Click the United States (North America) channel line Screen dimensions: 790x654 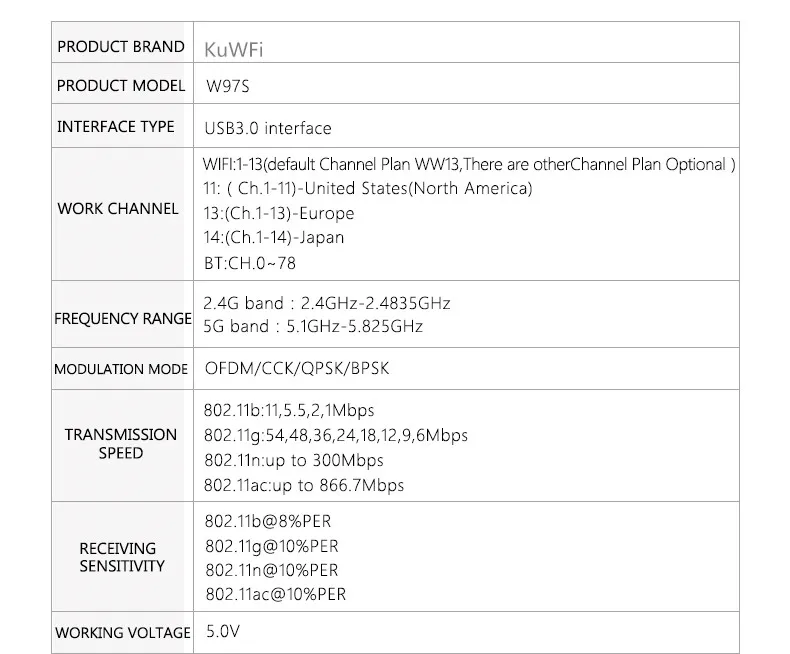tap(368, 188)
